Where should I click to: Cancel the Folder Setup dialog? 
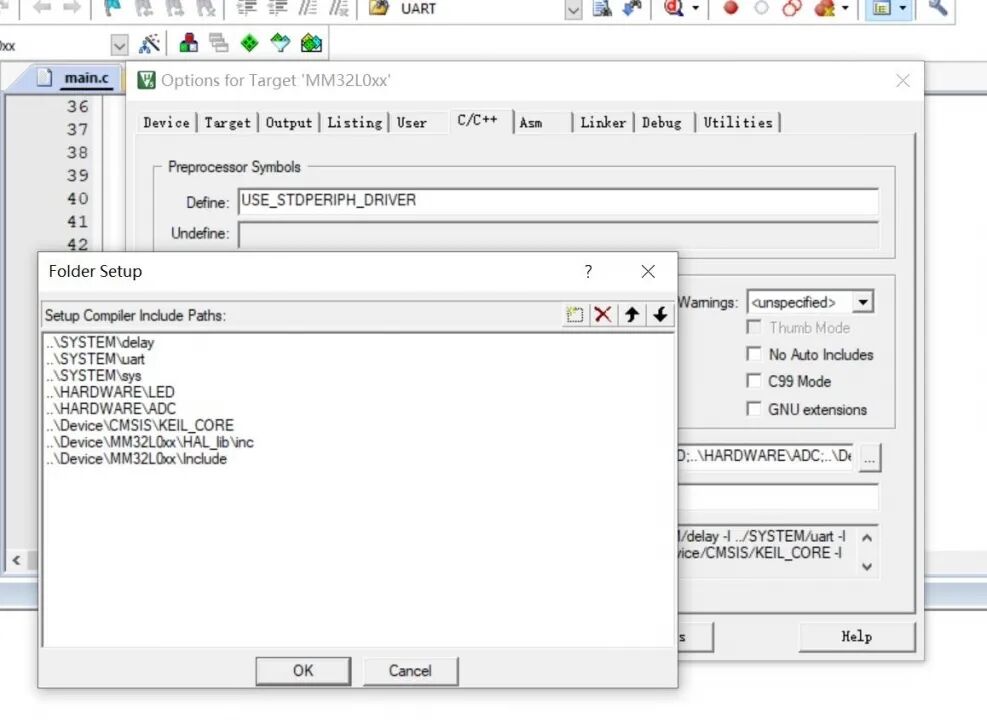410,671
